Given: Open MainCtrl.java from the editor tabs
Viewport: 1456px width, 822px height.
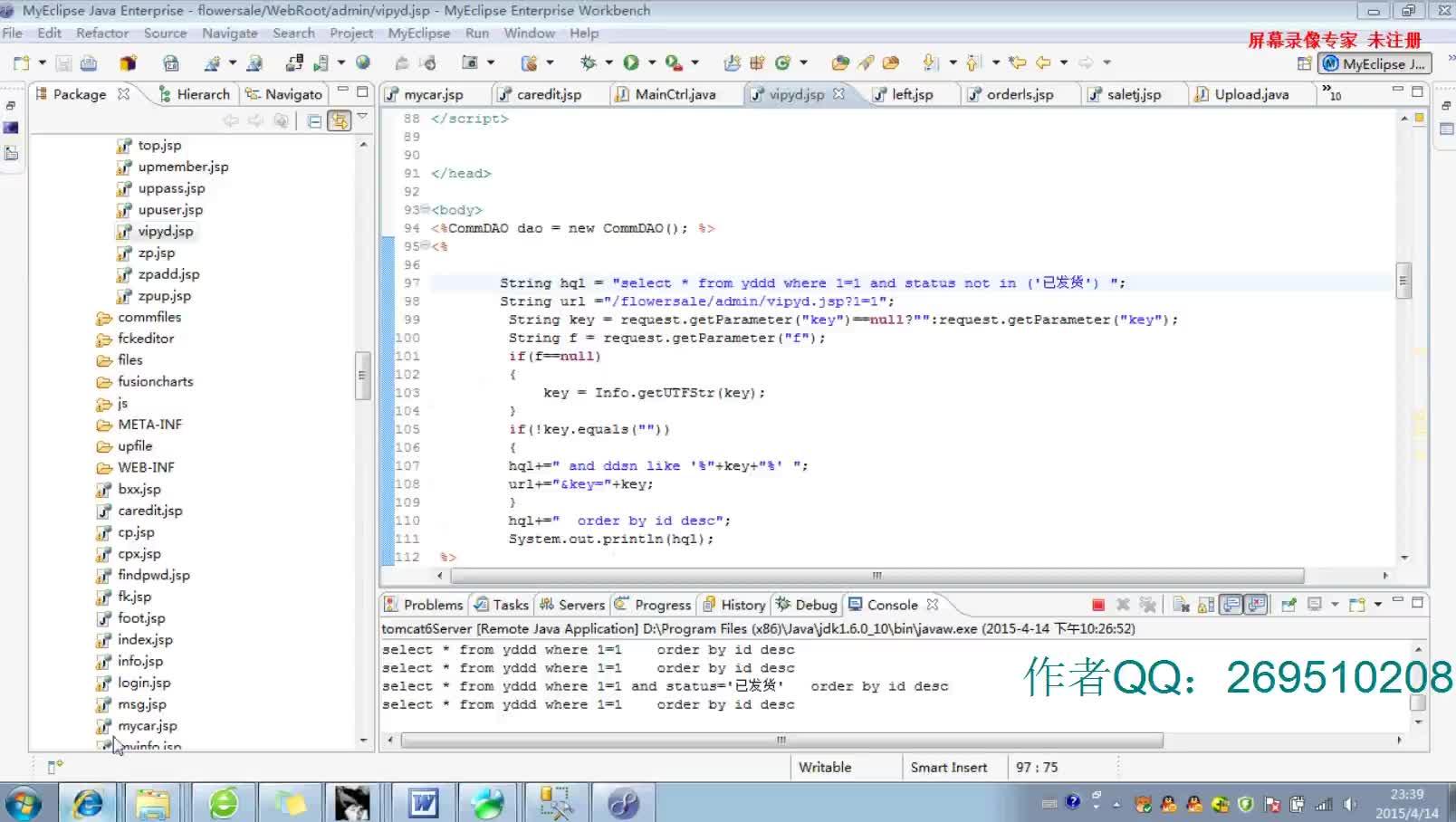Looking at the screenshot, I should pos(676,93).
